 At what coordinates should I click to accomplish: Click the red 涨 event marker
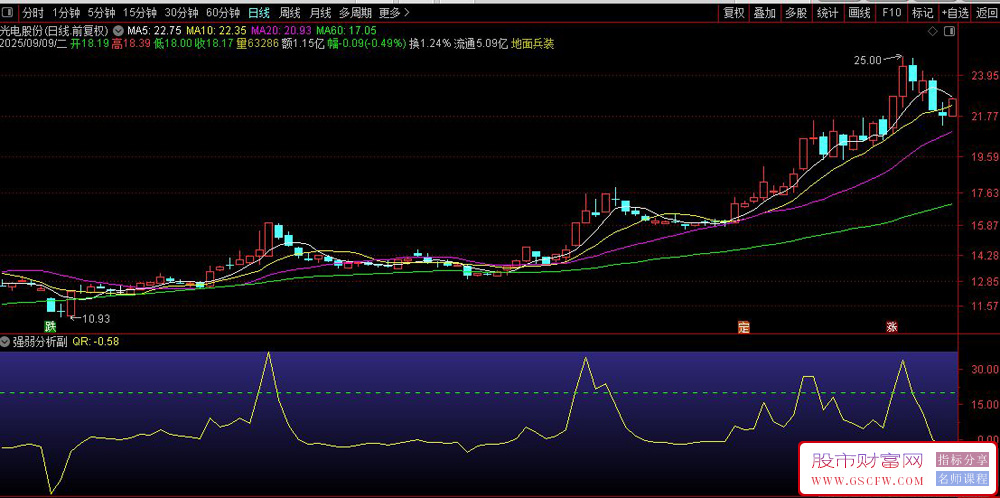(892, 327)
